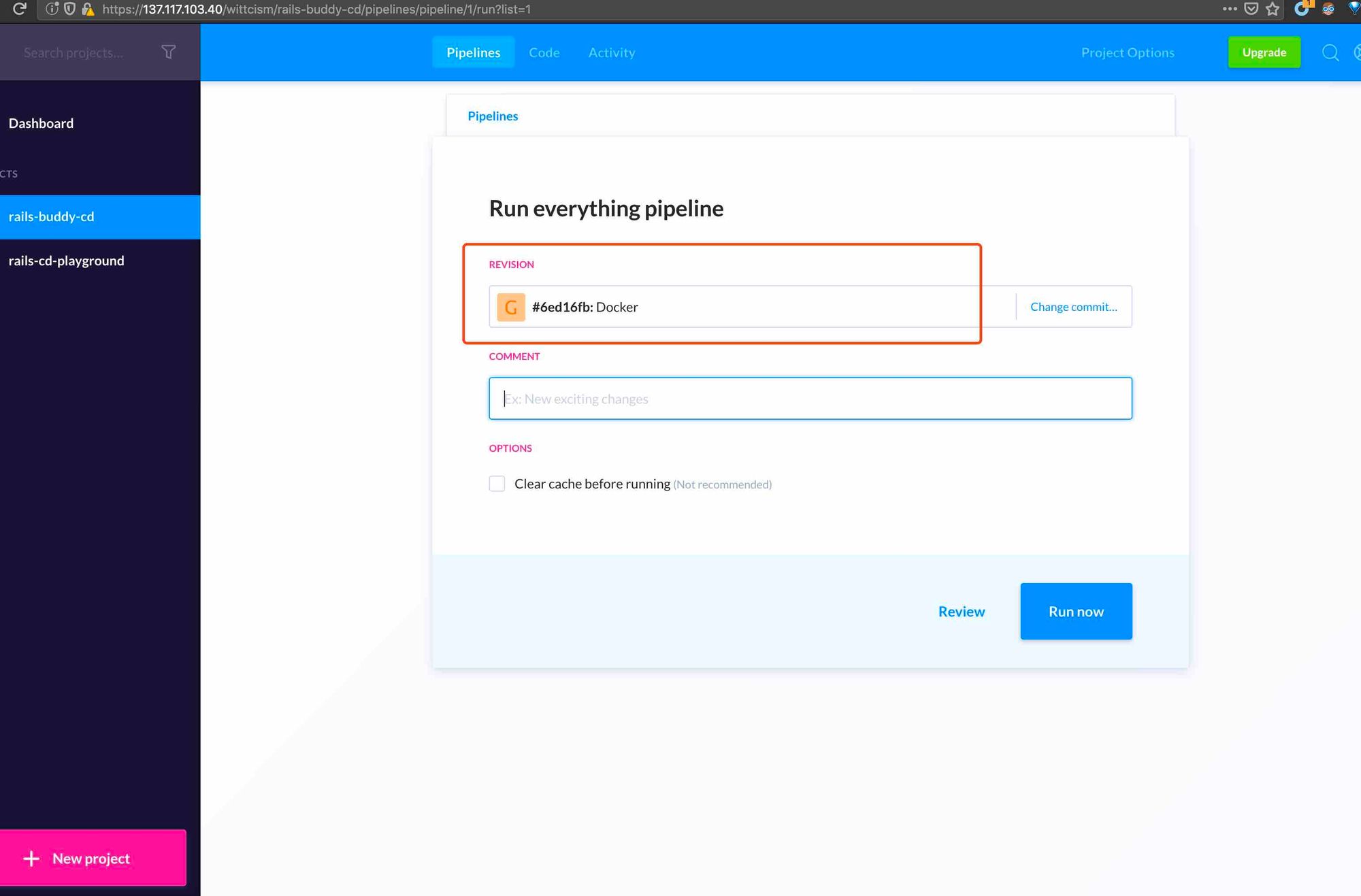Switch to the Code tab
The height and width of the screenshot is (896, 1361).
coord(544,52)
